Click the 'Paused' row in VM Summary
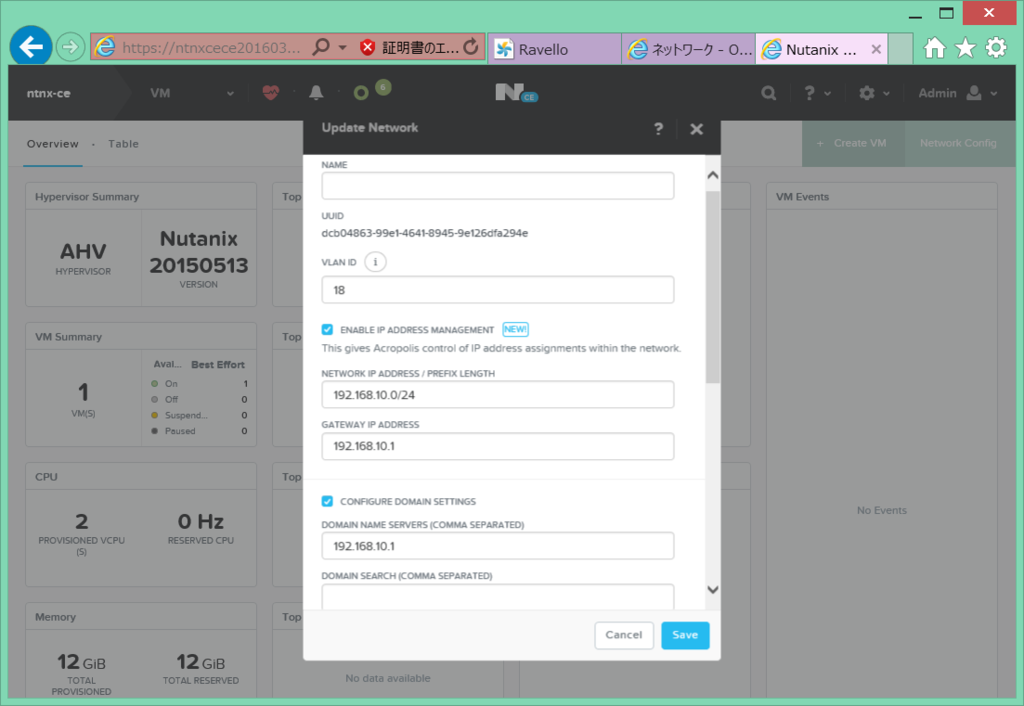The image size is (1024, 706). (x=199, y=431)
